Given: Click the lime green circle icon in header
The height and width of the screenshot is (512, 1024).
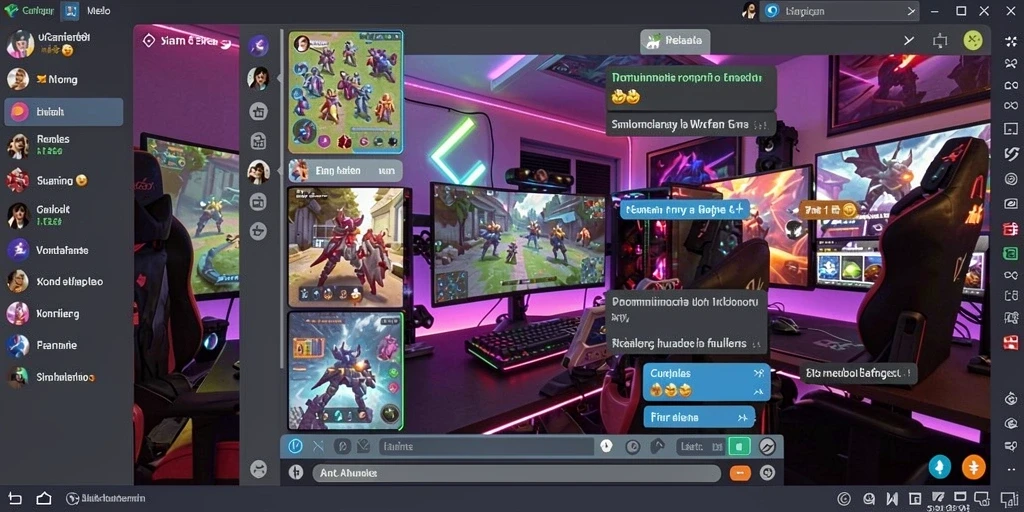Looking at the screenshot, I should (973, 40).
